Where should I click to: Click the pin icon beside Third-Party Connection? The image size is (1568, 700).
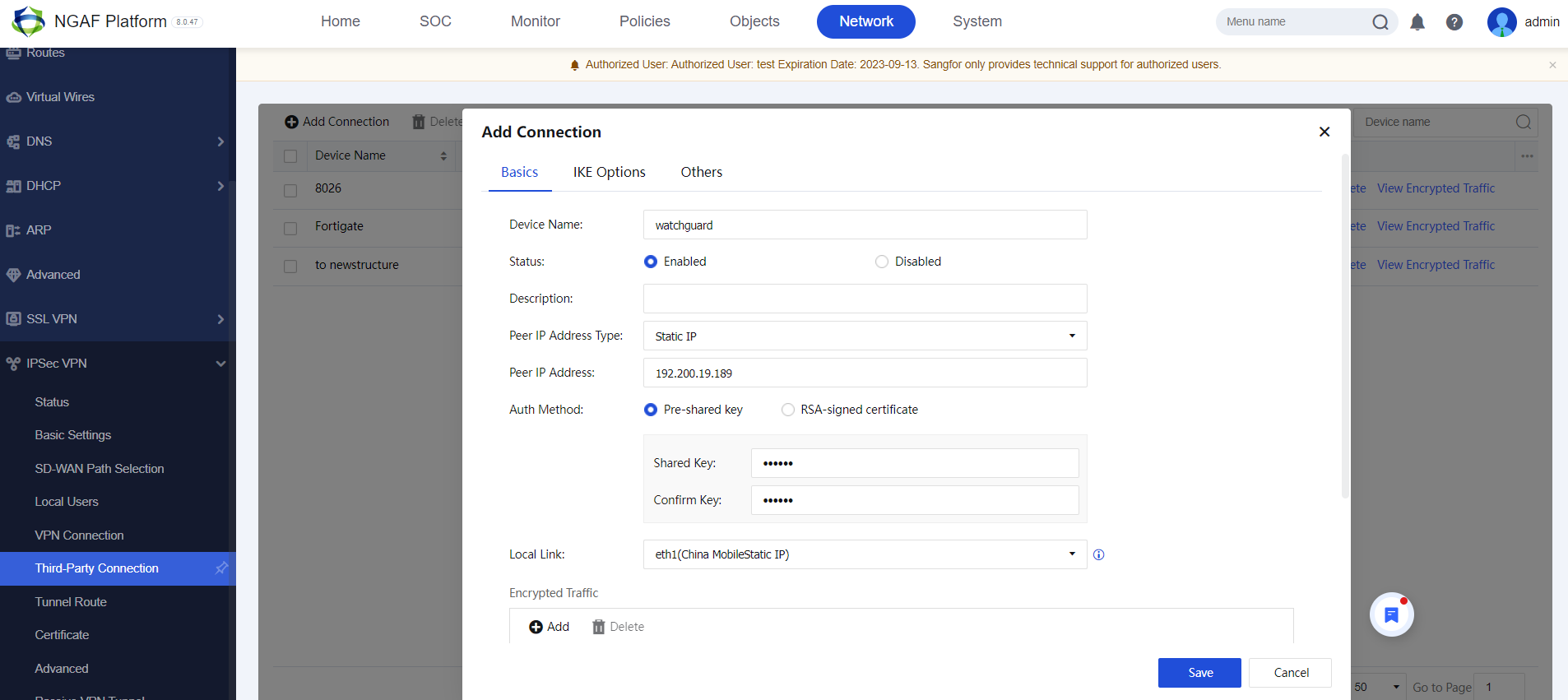[221, 568]
